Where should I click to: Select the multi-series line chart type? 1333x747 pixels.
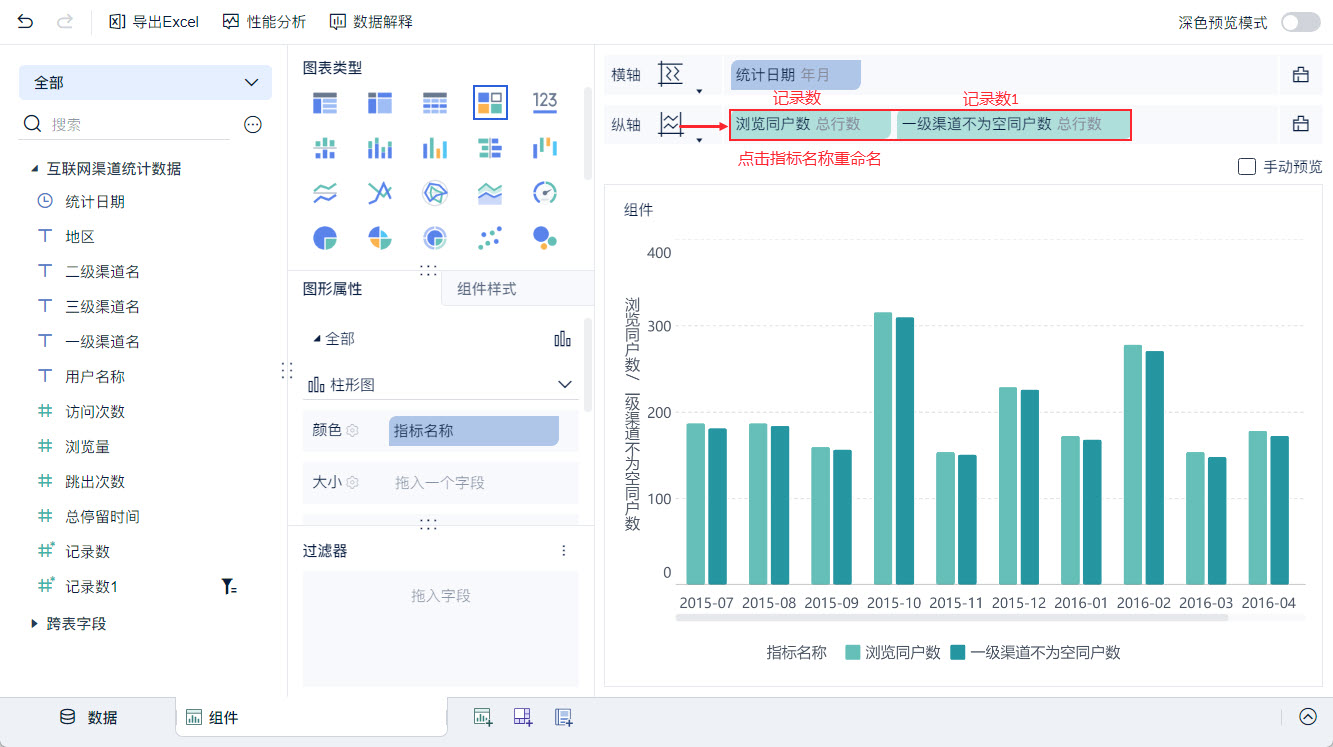point(380,193)
